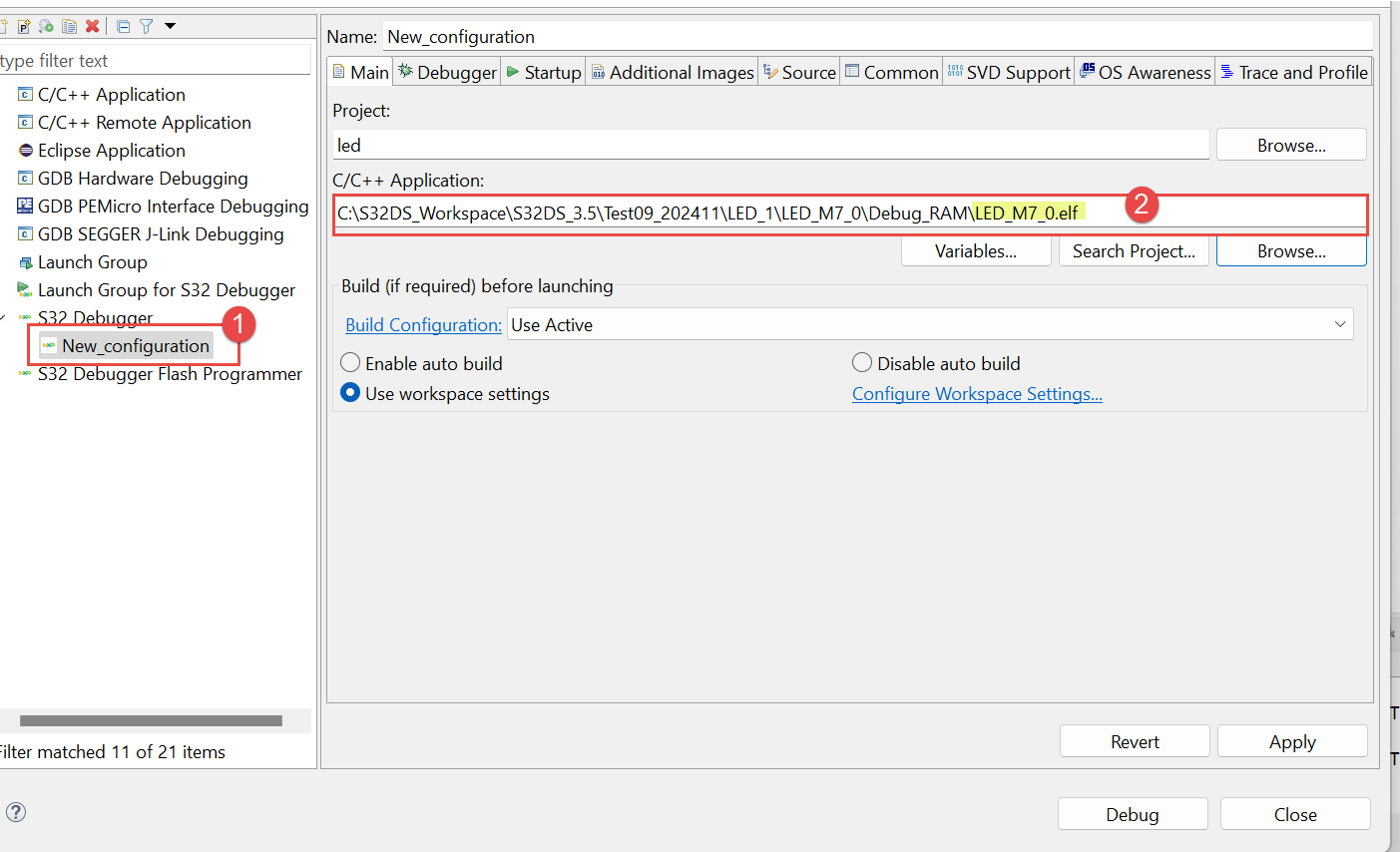Click the Search Project button
Screen dimensions: 1400x852
[1134, 251]
